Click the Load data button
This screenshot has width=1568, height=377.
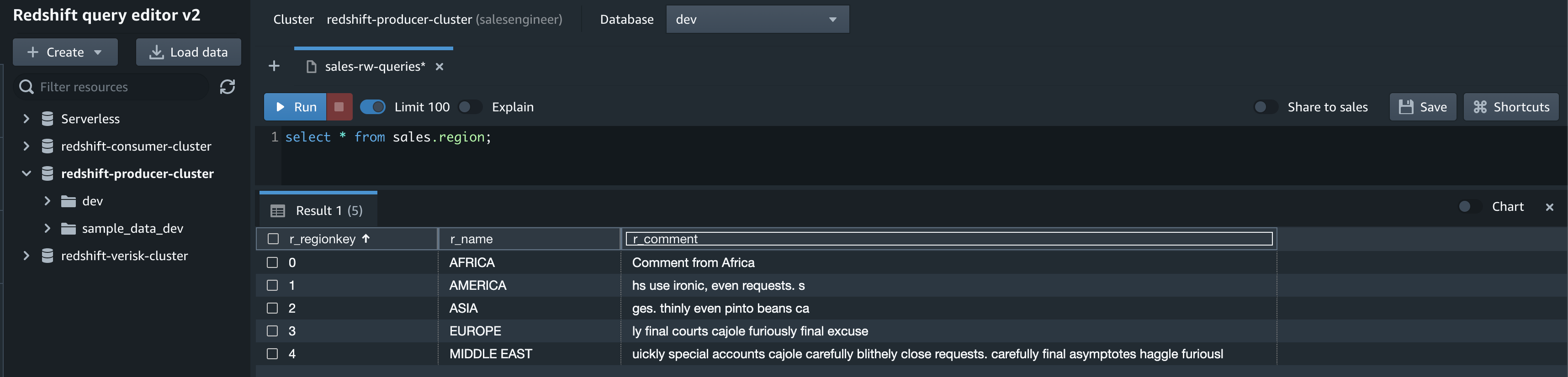(x=188, y=52)
